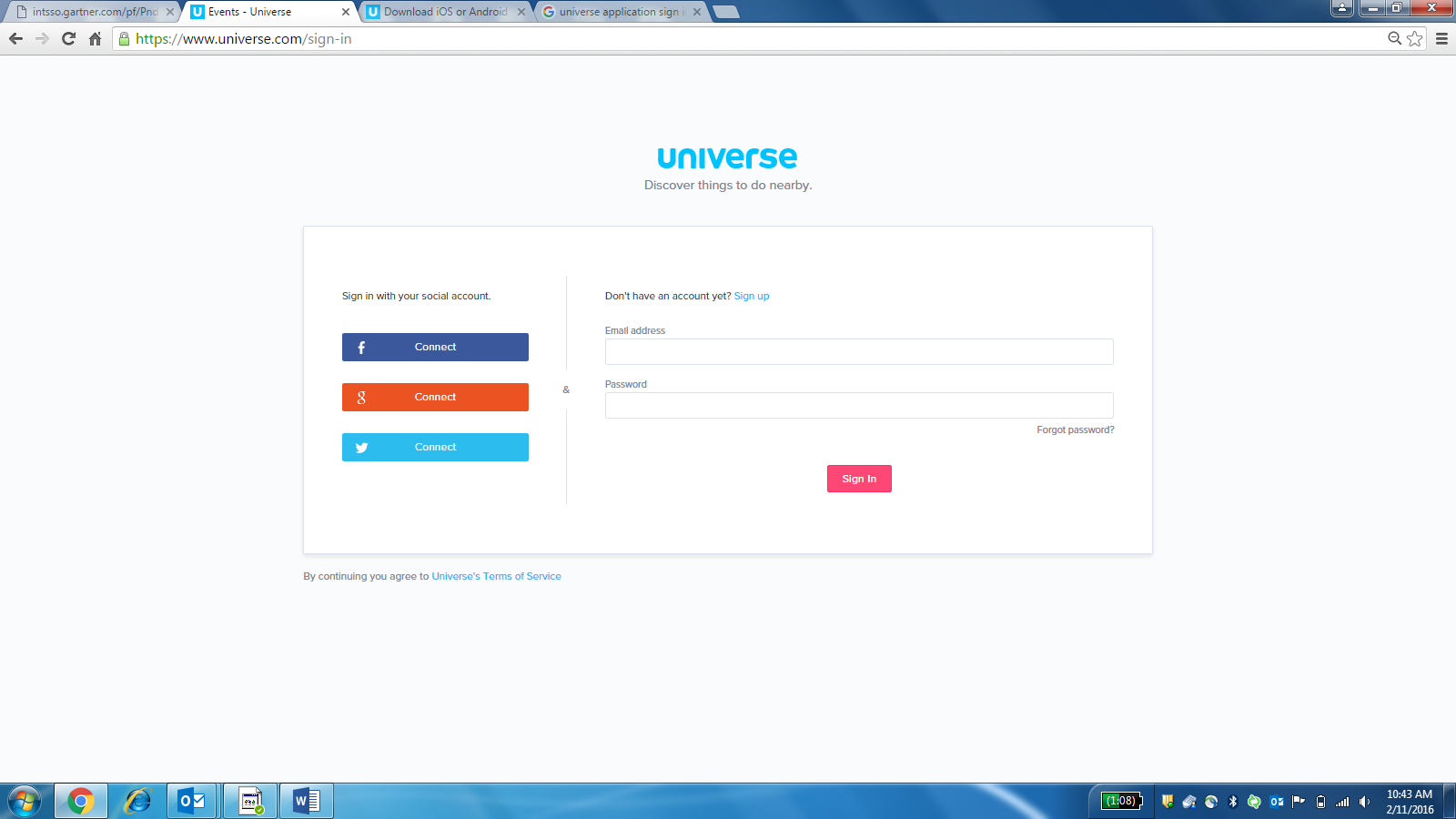The image size is (1456, 819).
Task: Open the Bluetooth tray icon
Action: (1233, 802)
